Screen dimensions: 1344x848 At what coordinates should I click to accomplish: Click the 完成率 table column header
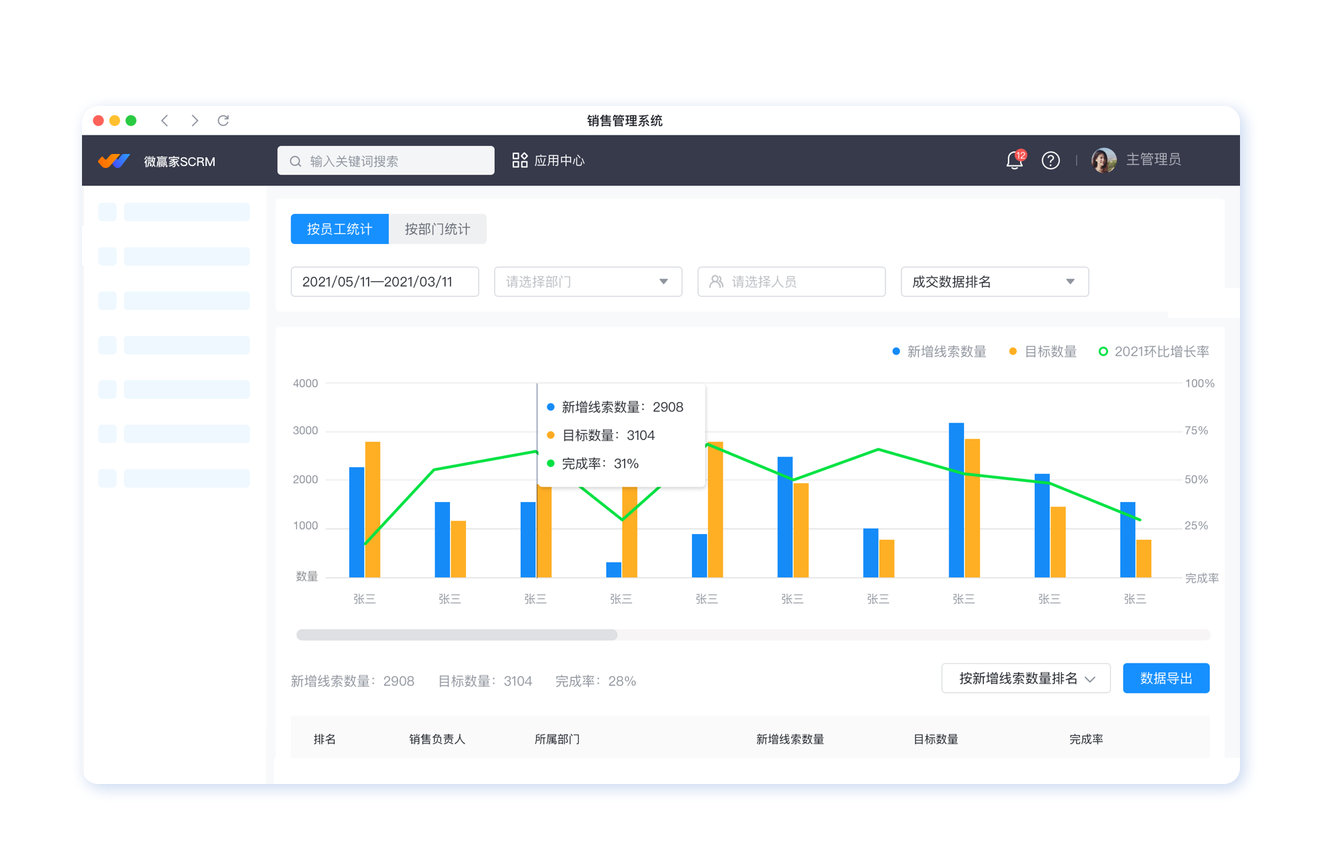pyautogui.click(x=1086, y=740)
